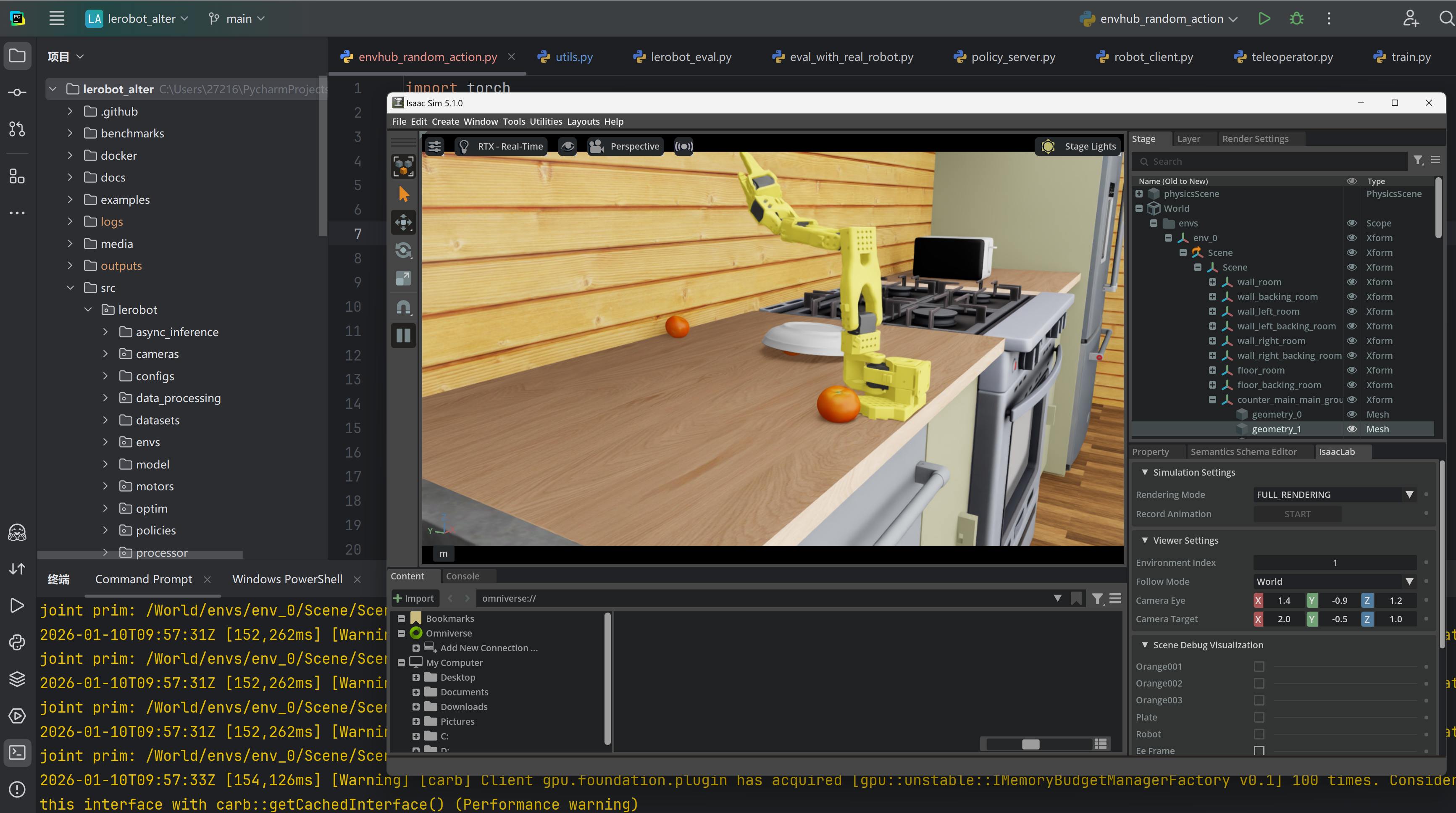Open the Follow Mode dropdown
The height and width of the screenshot is (813, 1456).
1335,582
